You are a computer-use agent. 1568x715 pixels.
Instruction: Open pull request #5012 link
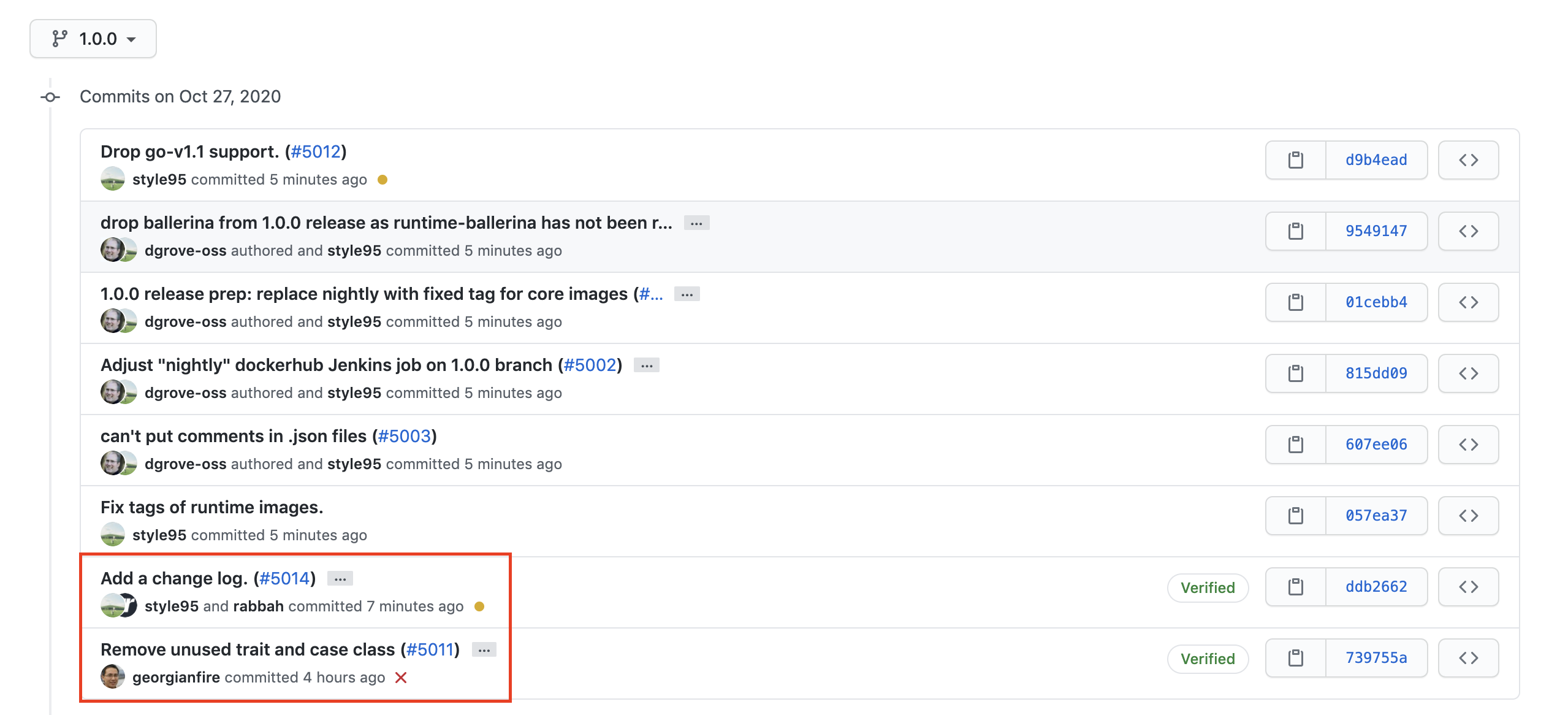(316, 151)
